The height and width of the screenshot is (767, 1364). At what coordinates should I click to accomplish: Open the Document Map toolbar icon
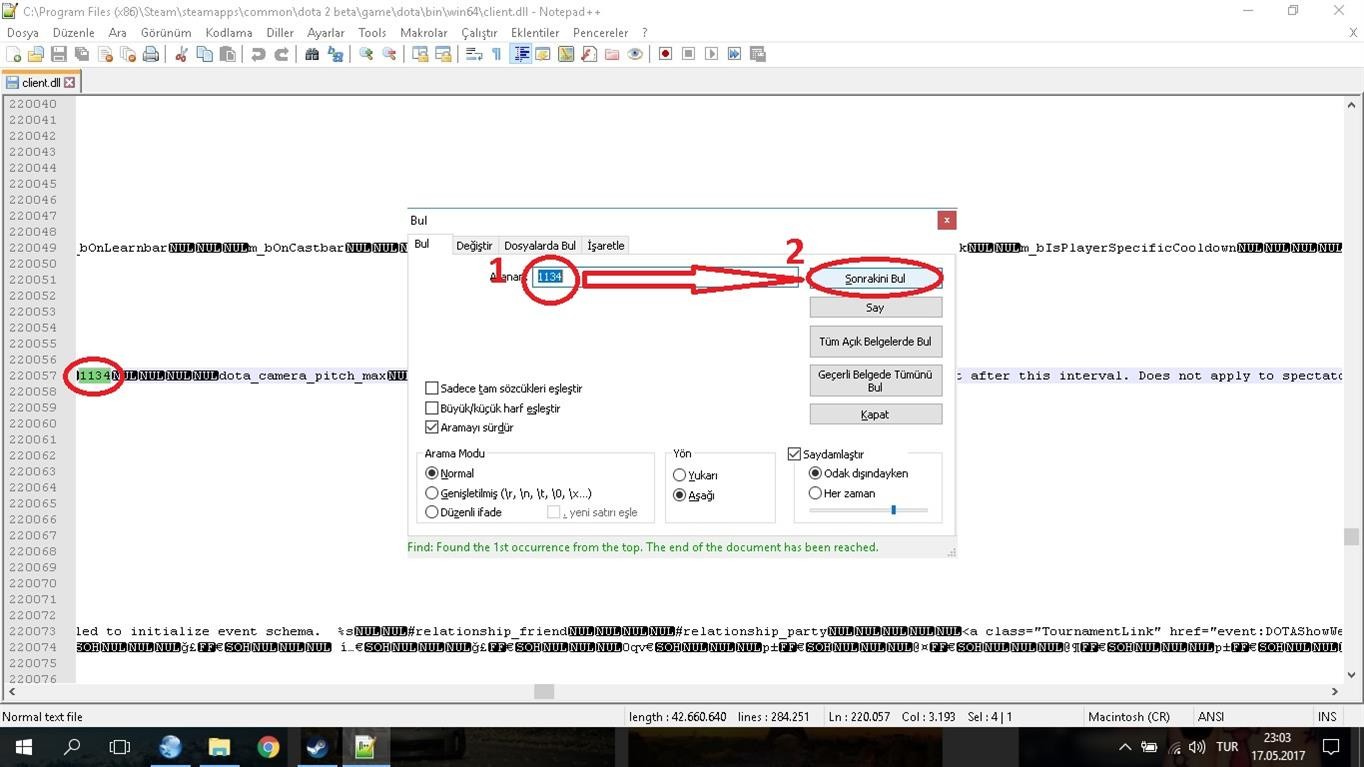pyautogui.click(x=566, y=54)
